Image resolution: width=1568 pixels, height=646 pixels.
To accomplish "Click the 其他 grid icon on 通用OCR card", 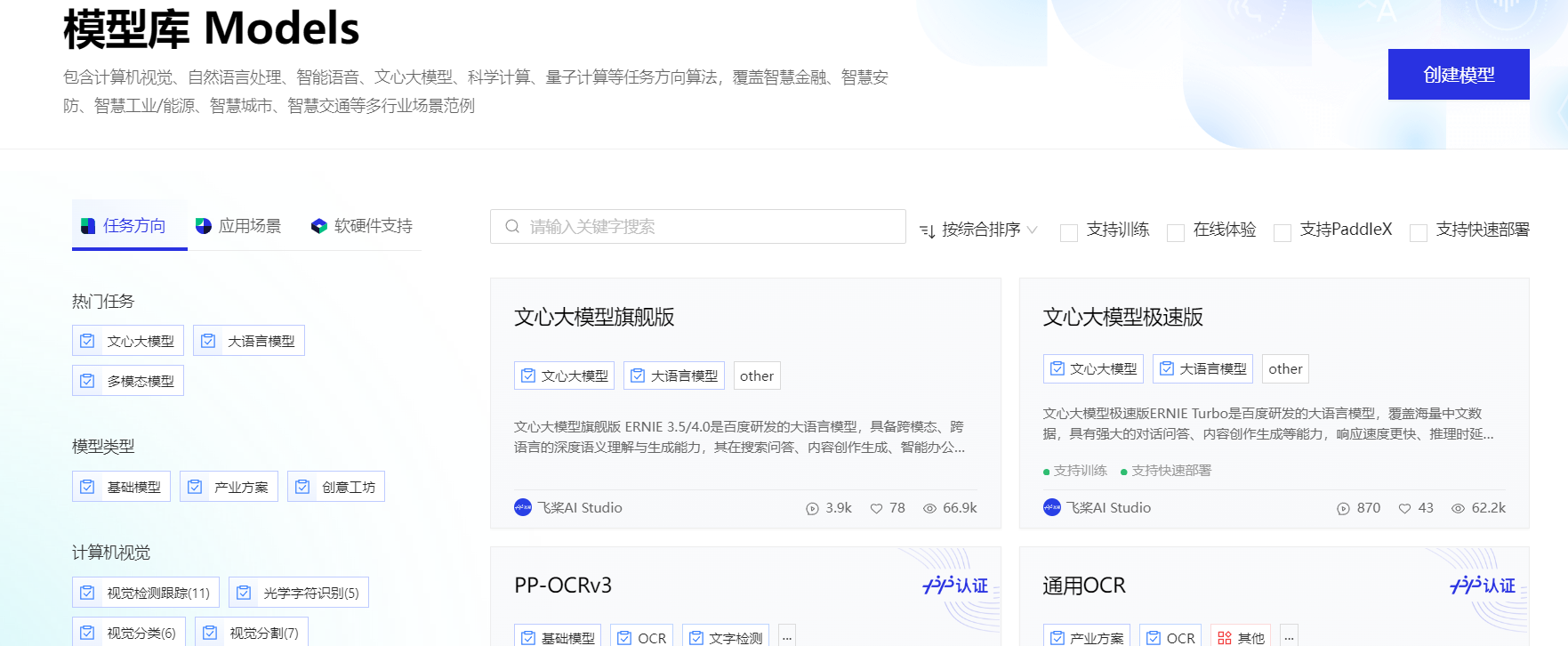I will pos(1225,638).
